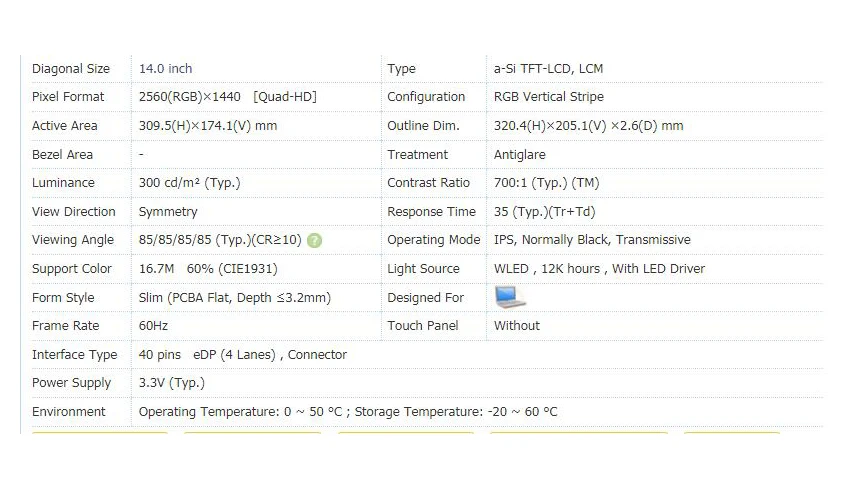
Task: Click the 'Light Source' label
Action: [423, 269]
